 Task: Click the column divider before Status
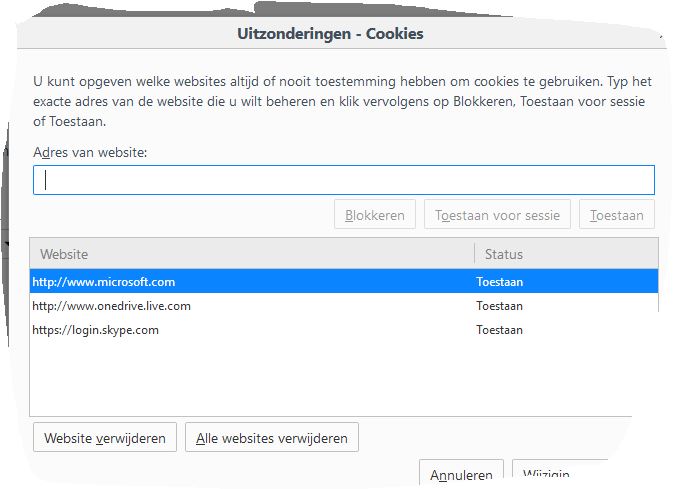[x=474, y=253]
